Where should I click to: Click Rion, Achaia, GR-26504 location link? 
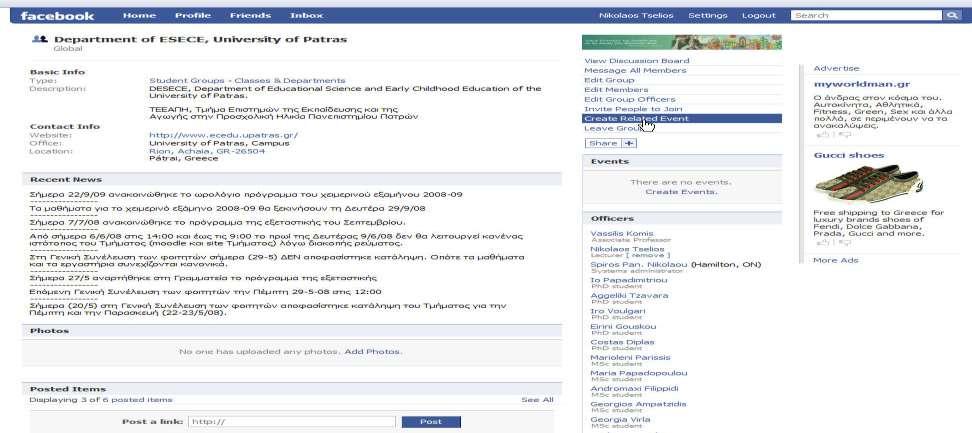(207, 151)
